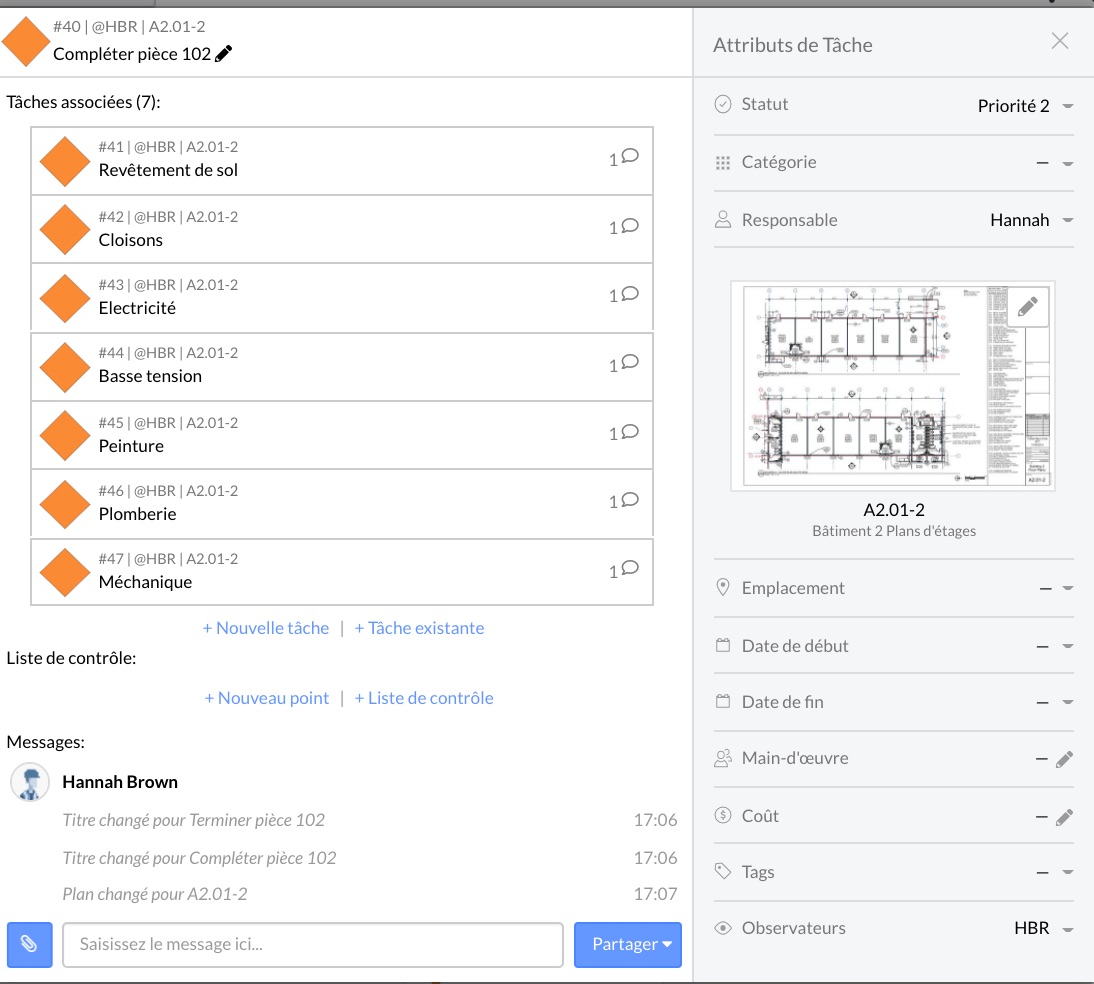This screenshot has height=984, width=1094.
Task: Click the message input field
Action: tap(313, 944)
